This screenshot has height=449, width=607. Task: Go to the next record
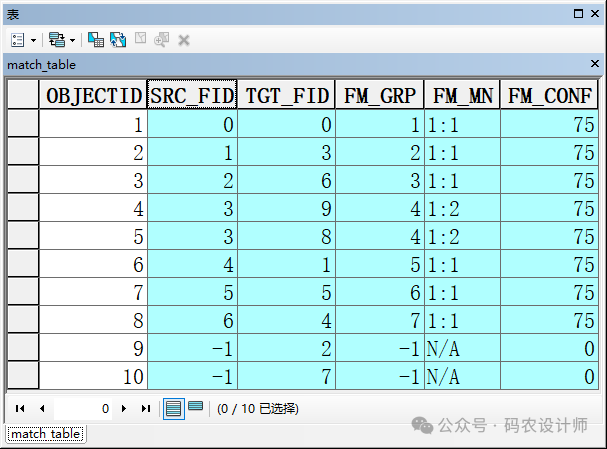[124, 409]
